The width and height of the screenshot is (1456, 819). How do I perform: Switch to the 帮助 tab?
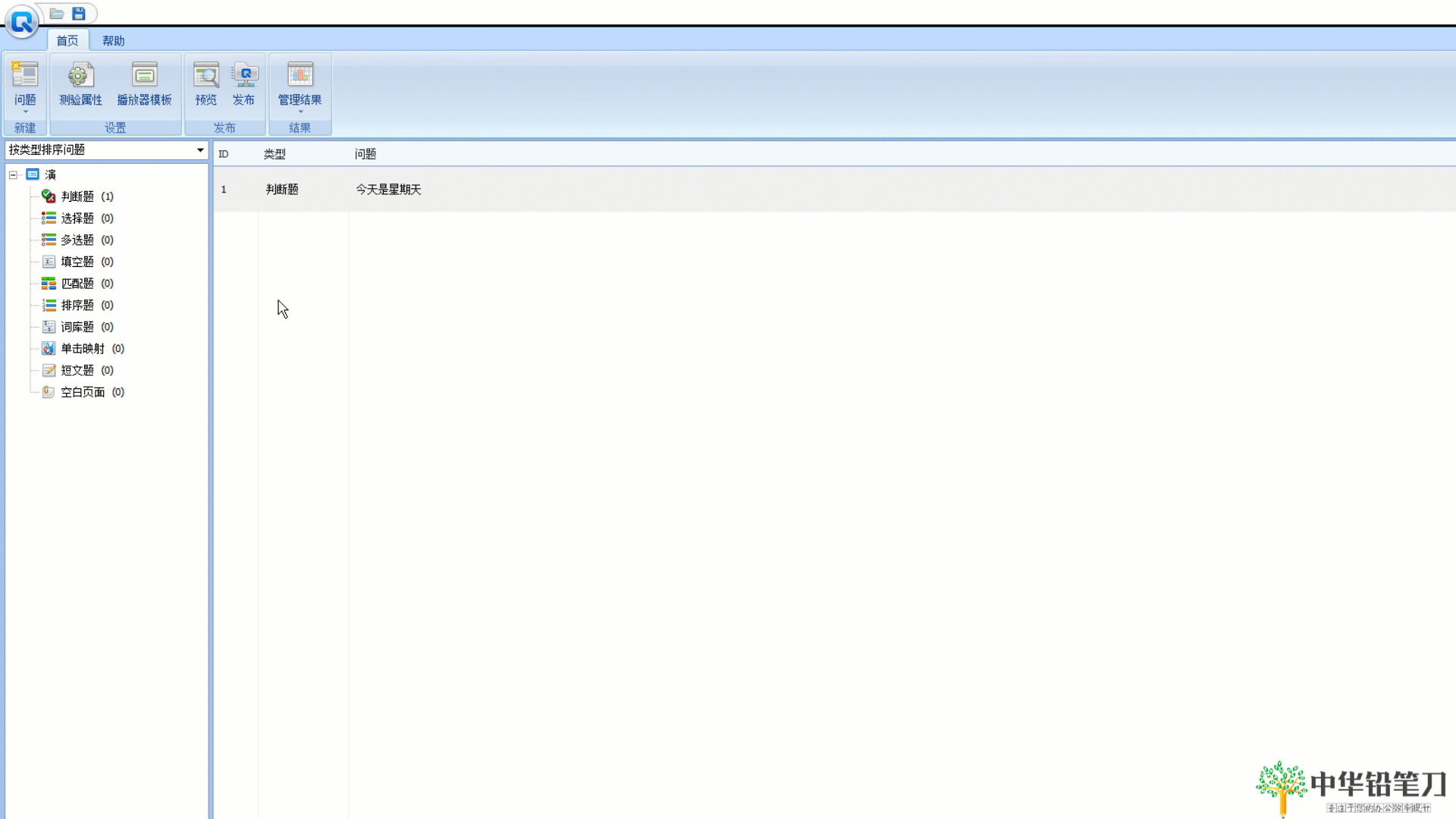point(113,41)
